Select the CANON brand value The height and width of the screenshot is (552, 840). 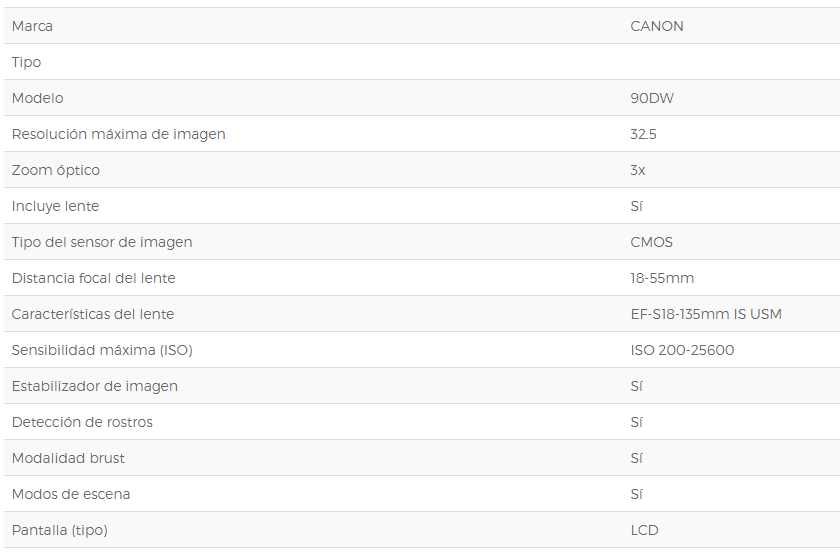pyautogui.click(x=657, y=26)
